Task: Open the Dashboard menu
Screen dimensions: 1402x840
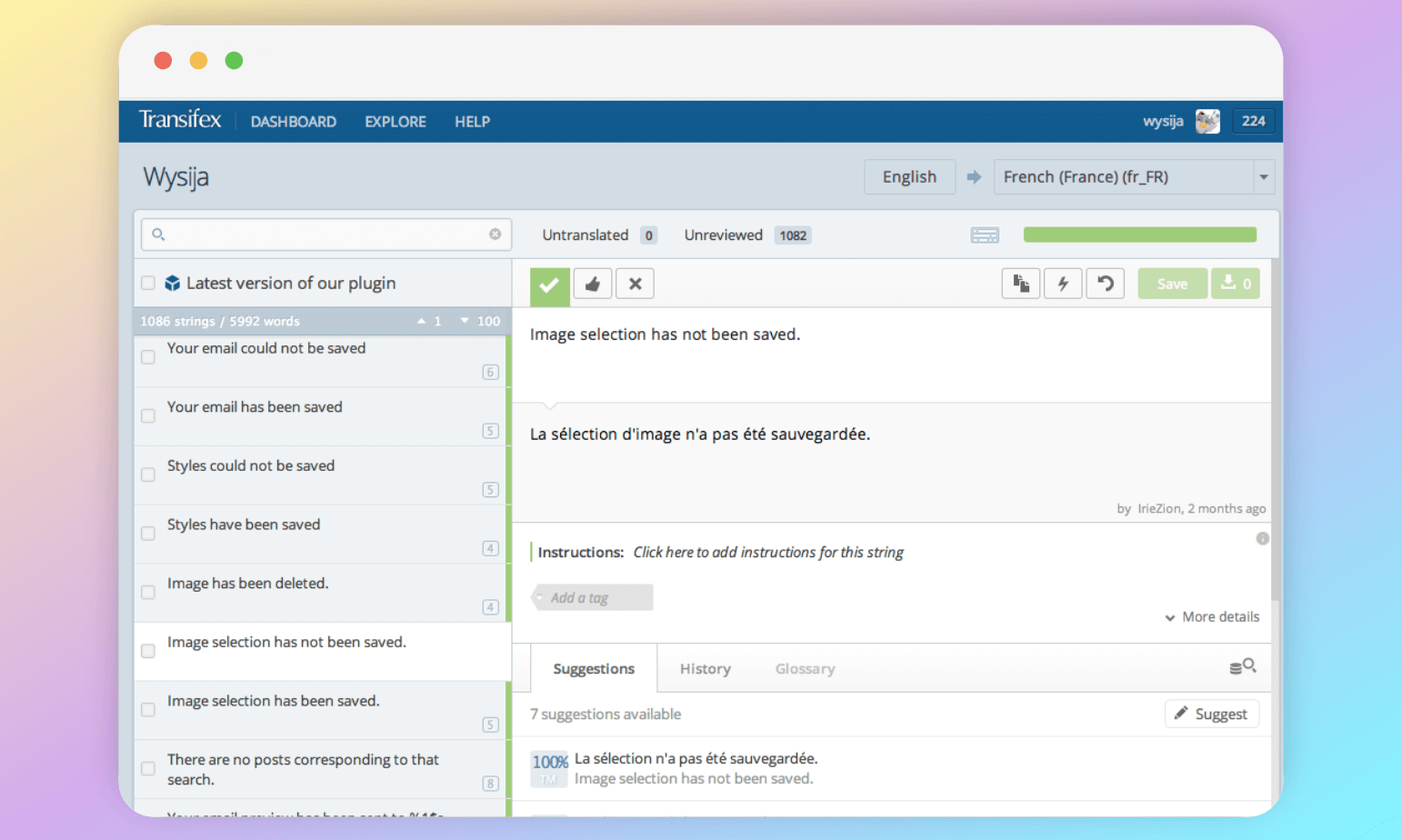Action: point(294,122)
